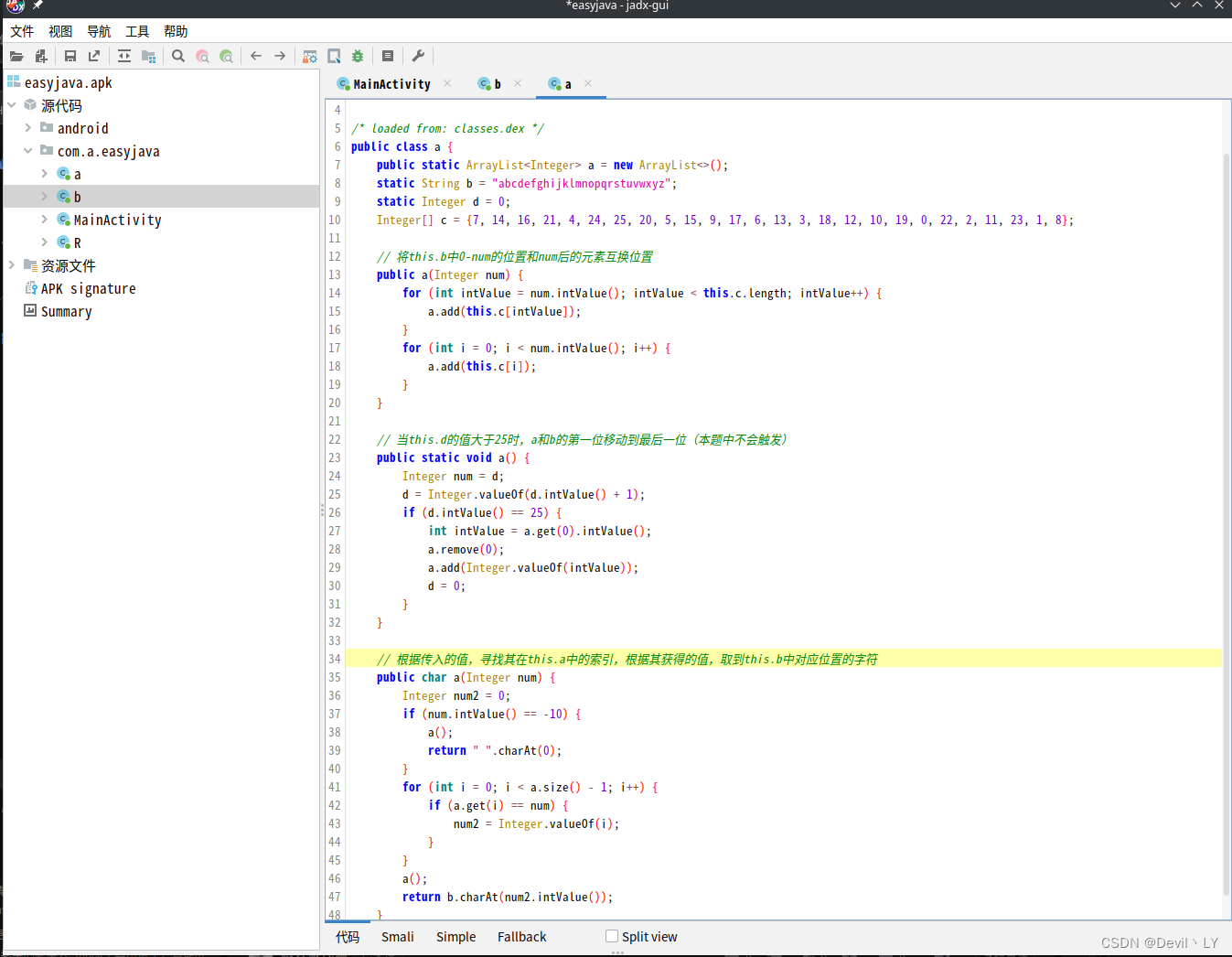Expand the 资源文件 tree node
This screenshot has width=1232, height=957.
click(11, 265)
